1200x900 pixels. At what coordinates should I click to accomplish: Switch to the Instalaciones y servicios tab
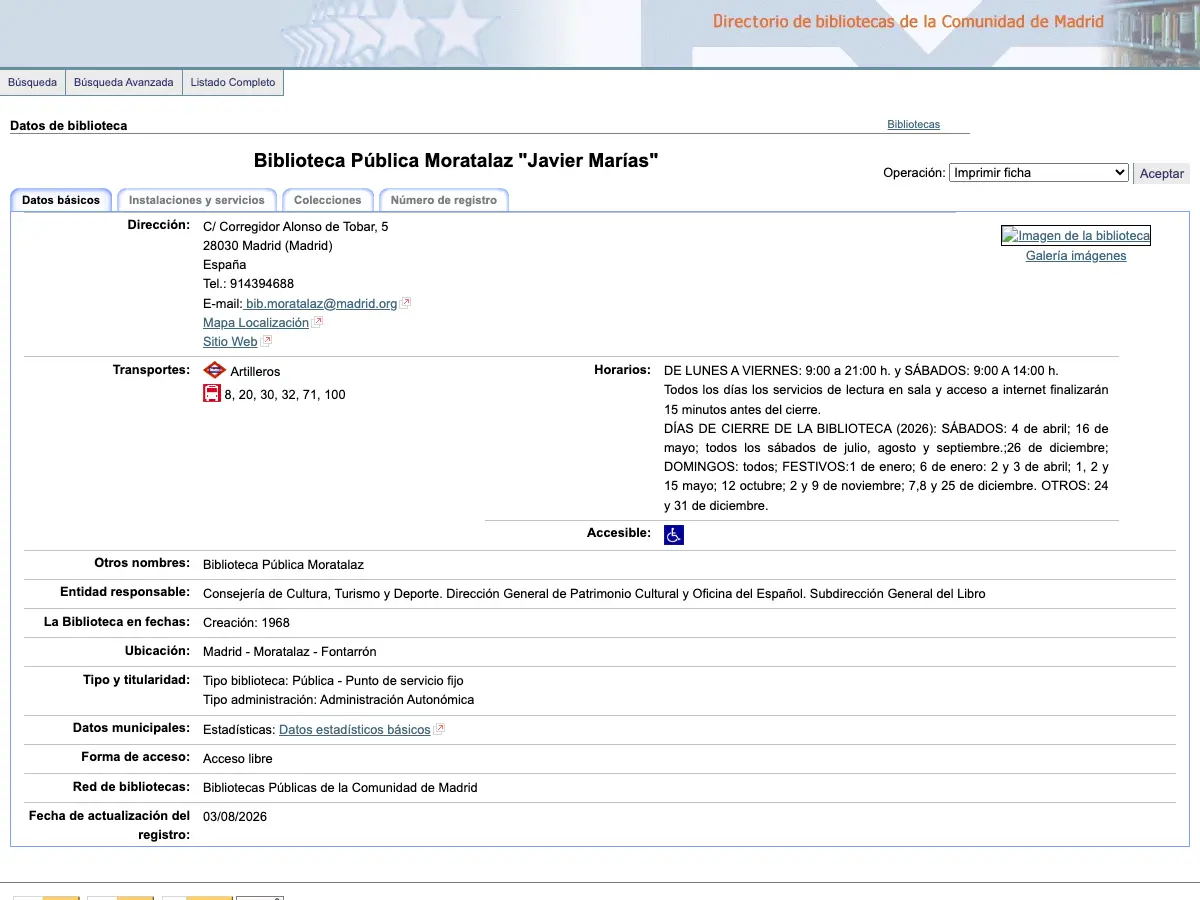[x=197, y=200]
